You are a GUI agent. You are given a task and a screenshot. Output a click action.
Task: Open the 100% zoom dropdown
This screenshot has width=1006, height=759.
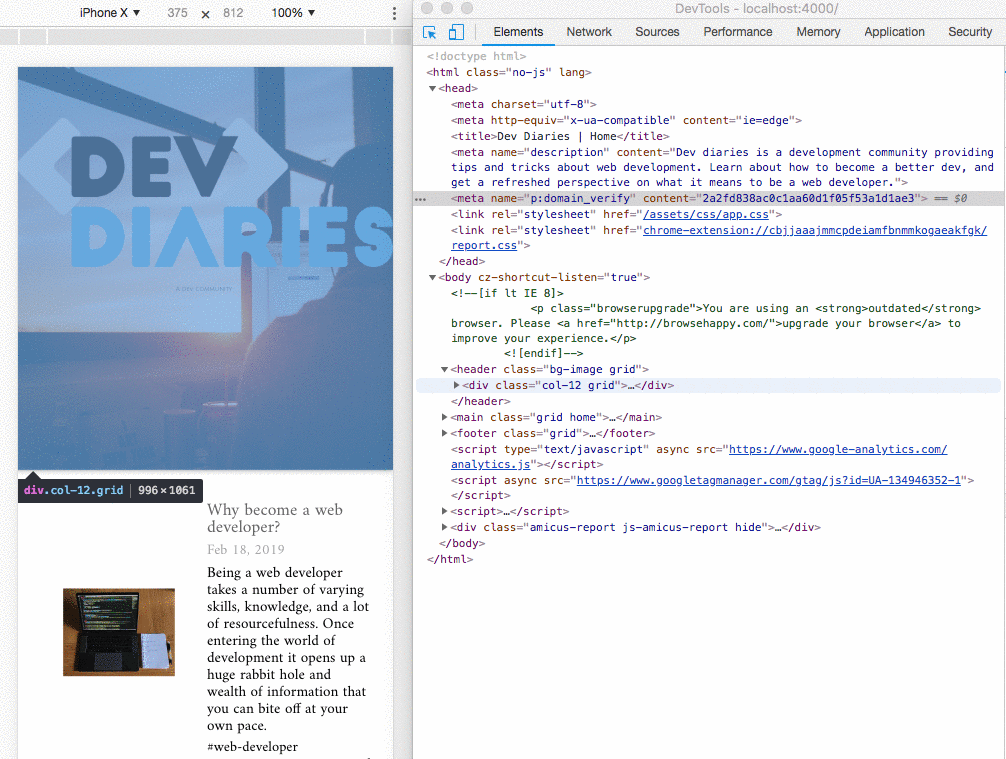click(293, 13)
